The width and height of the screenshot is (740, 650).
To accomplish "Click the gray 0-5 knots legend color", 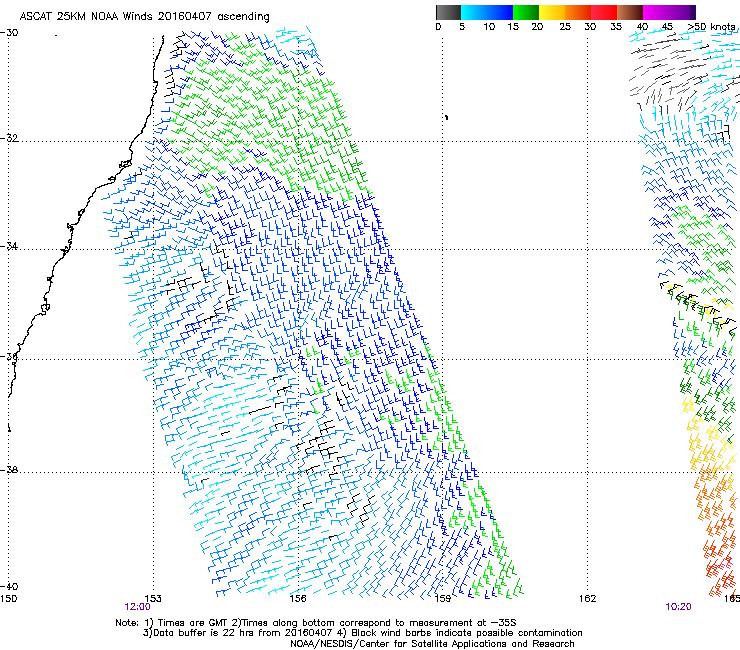I will [448, 12].
